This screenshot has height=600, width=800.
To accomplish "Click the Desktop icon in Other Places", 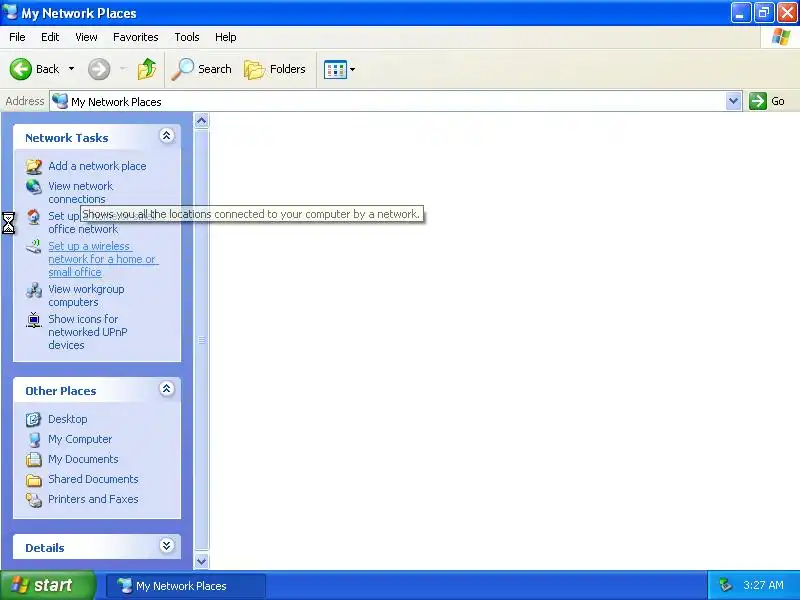I will coord(34,419).
